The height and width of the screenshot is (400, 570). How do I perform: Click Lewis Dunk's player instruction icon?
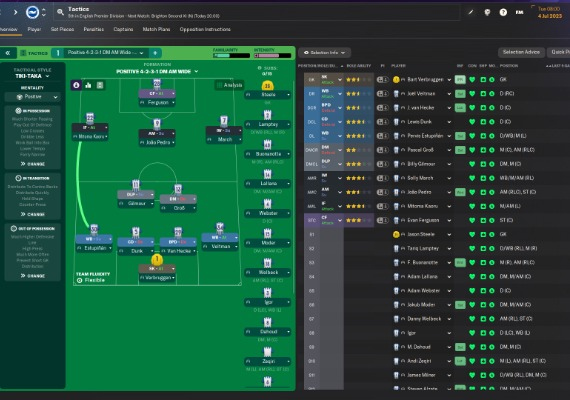pos(382,122)
